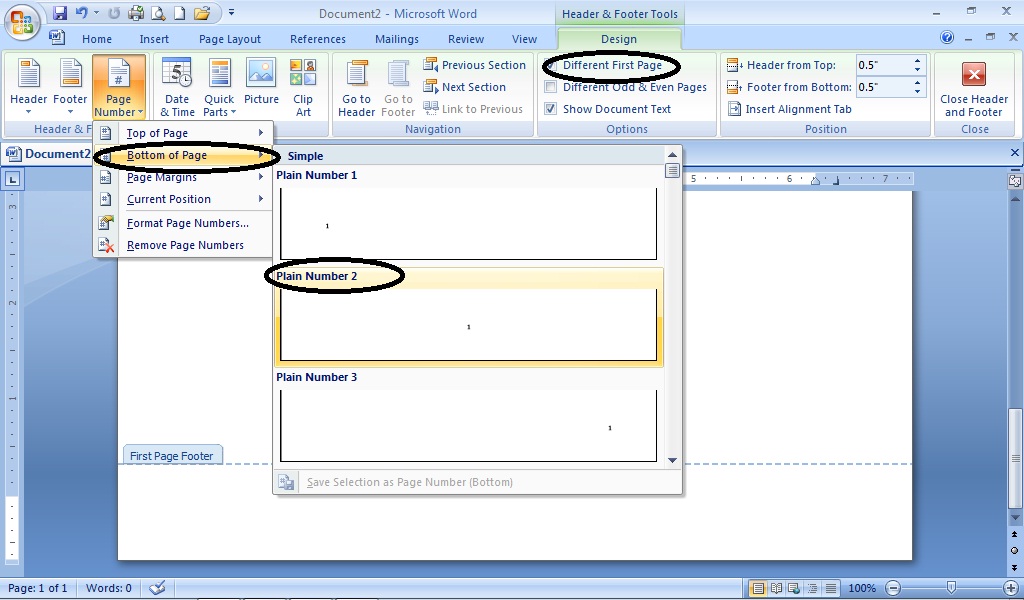The height and width of the screenshot is (600, 1024).
Task: Select Bottom of Page menu item
Action: [x=183, y=155]
